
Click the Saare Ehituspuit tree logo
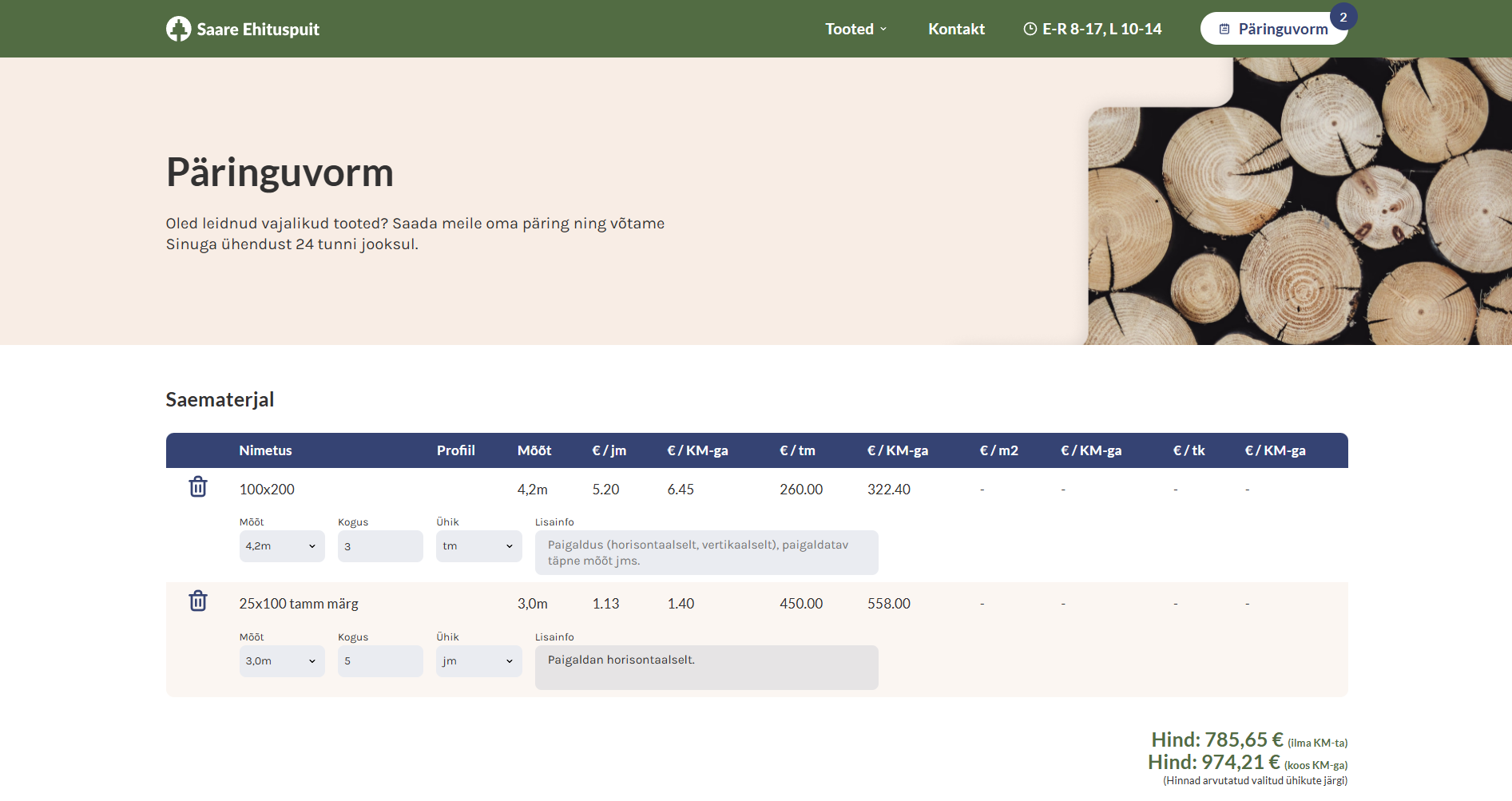tap(178, 29)
